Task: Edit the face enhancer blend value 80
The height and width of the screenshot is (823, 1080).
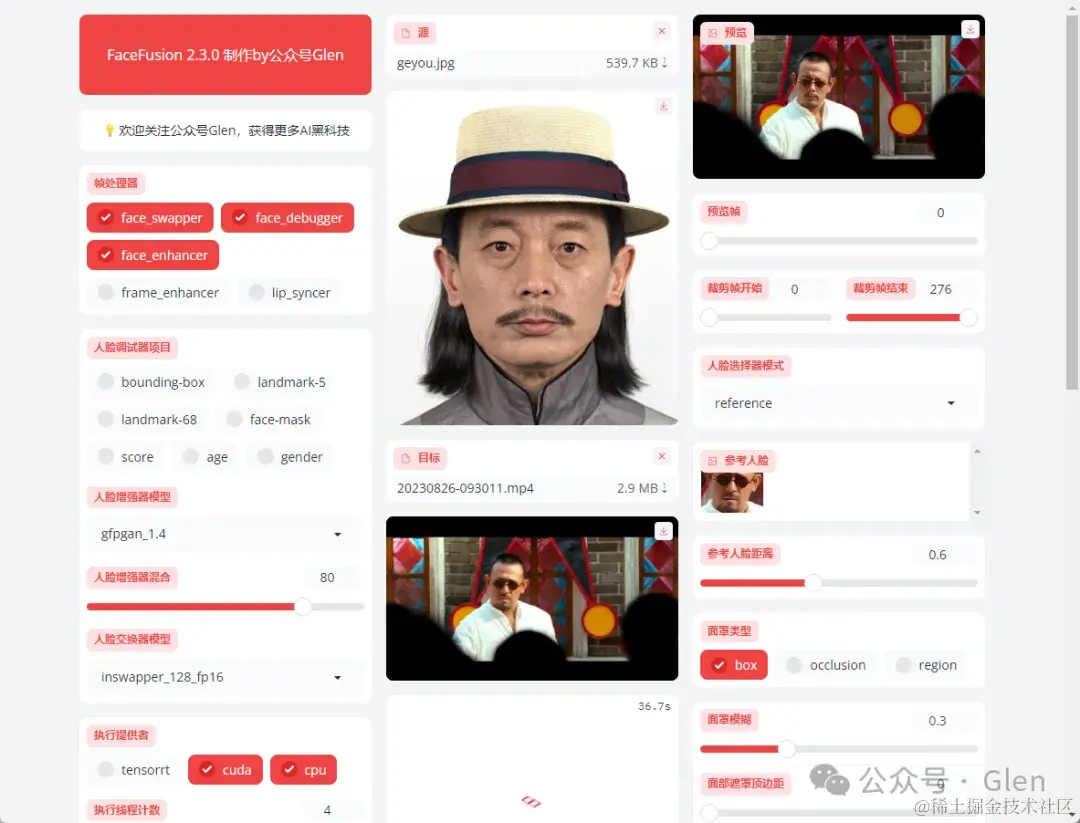Action: [332, 578]
